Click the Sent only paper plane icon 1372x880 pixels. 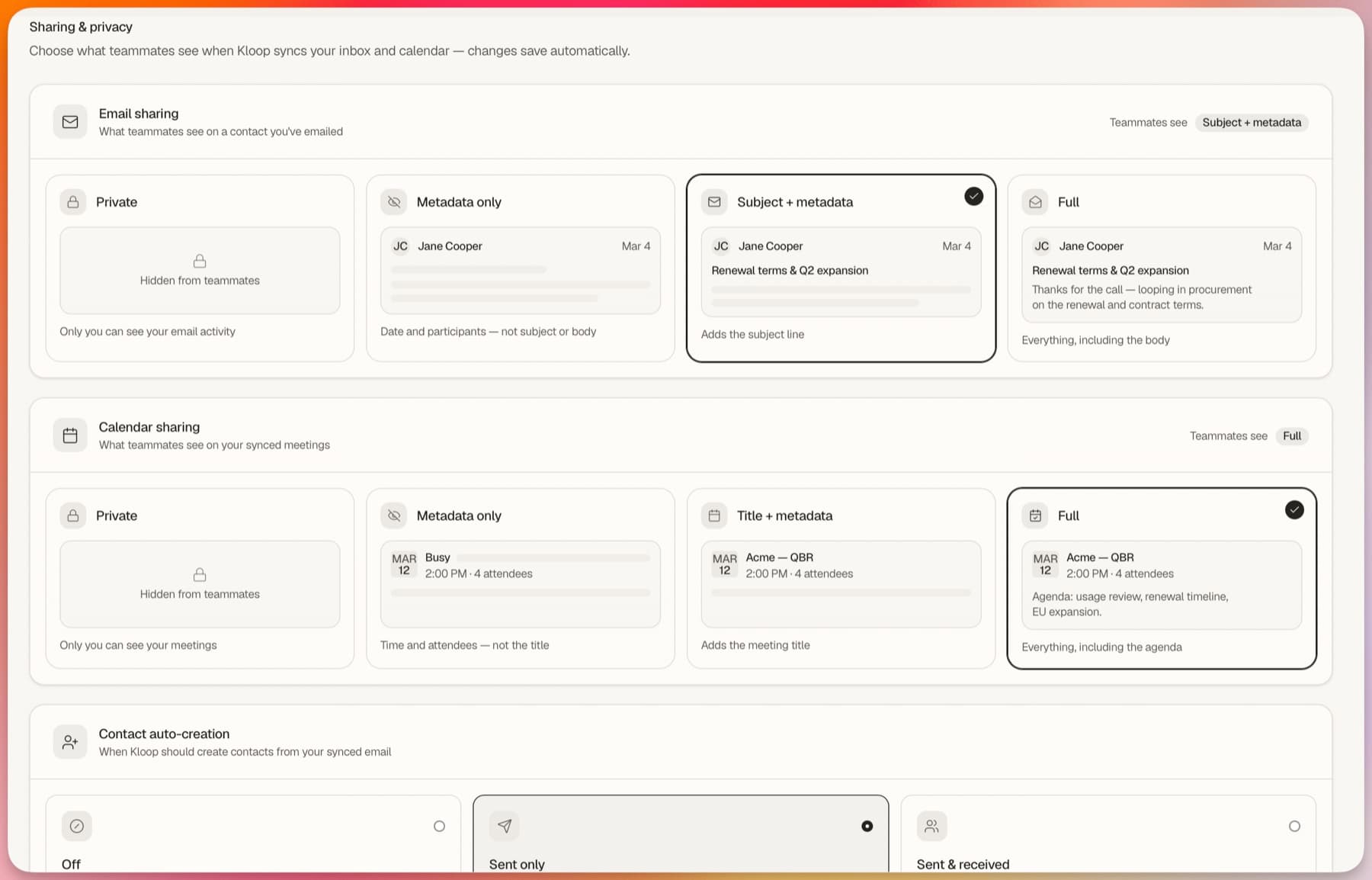pos(505,826)
